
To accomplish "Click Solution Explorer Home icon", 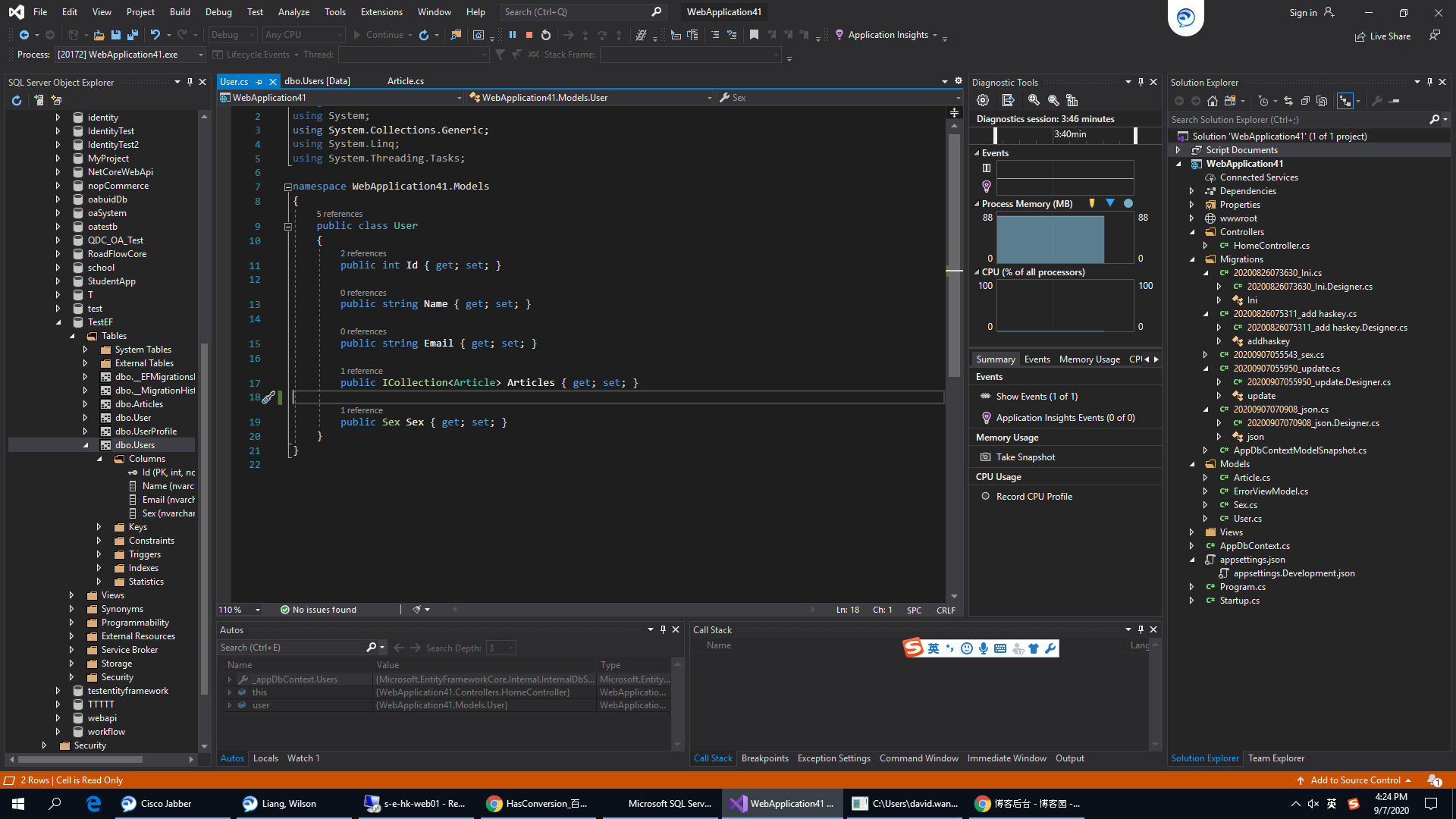I will [1213, 101].
